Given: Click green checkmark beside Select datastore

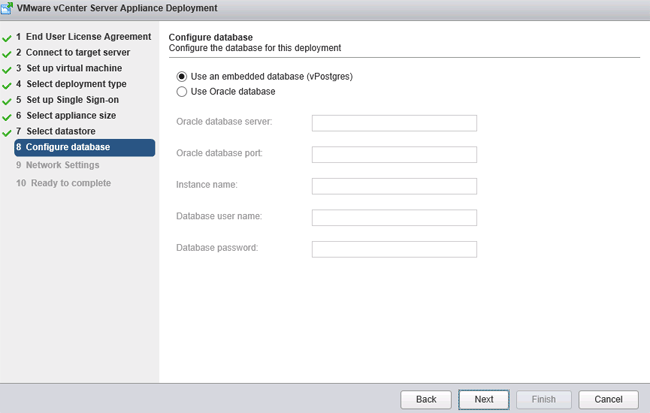Looking at the screenshot, I should click(7, 133).
